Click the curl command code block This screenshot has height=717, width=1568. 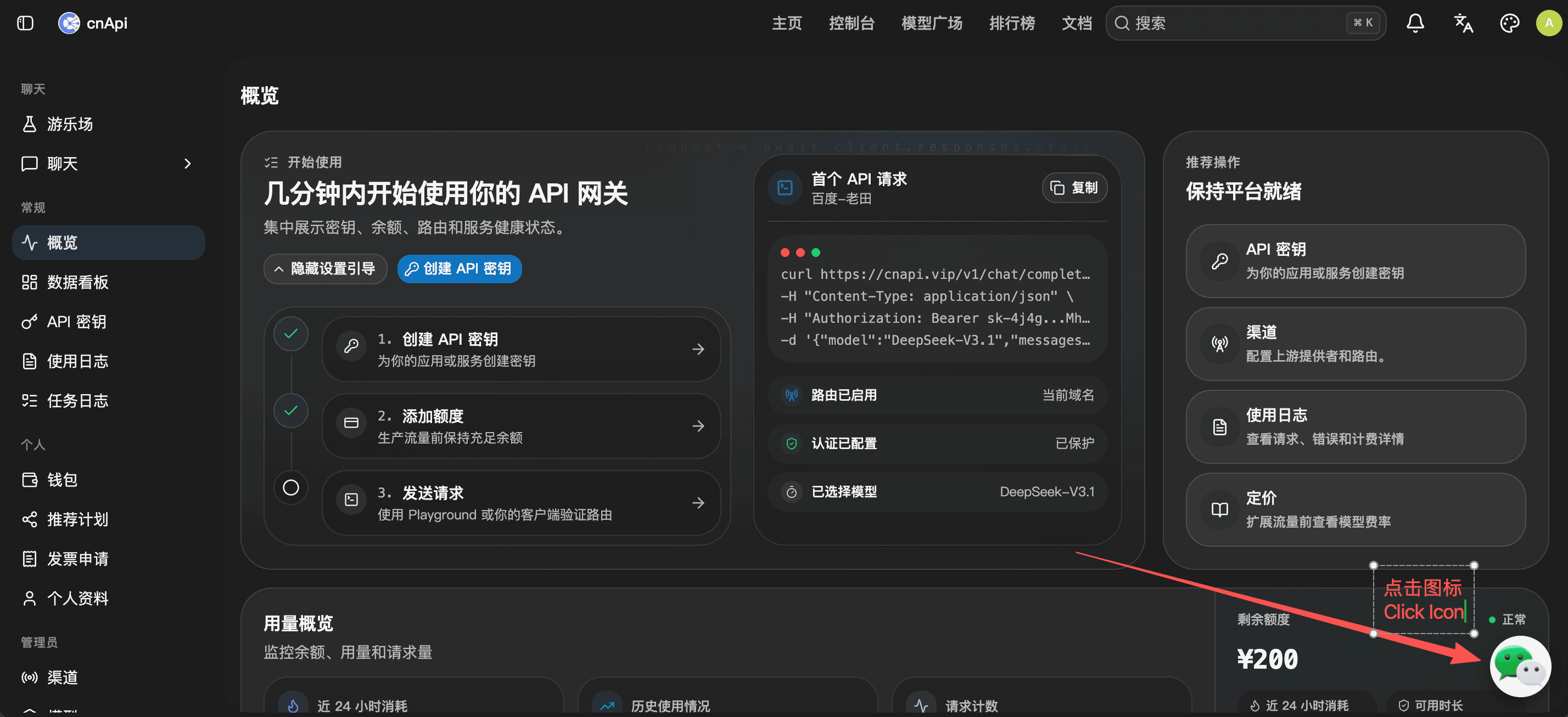937,298
